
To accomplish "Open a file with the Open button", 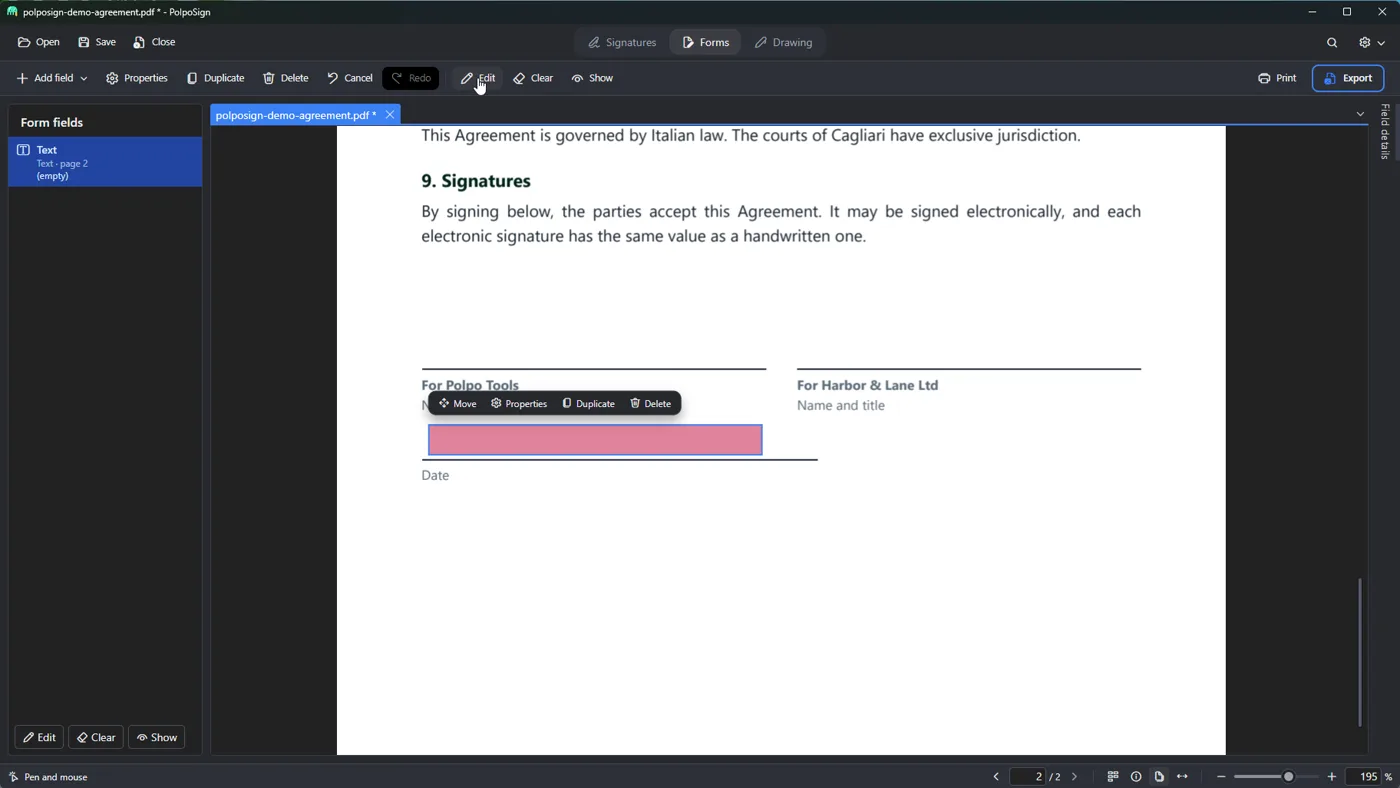I will pos(39,42).
